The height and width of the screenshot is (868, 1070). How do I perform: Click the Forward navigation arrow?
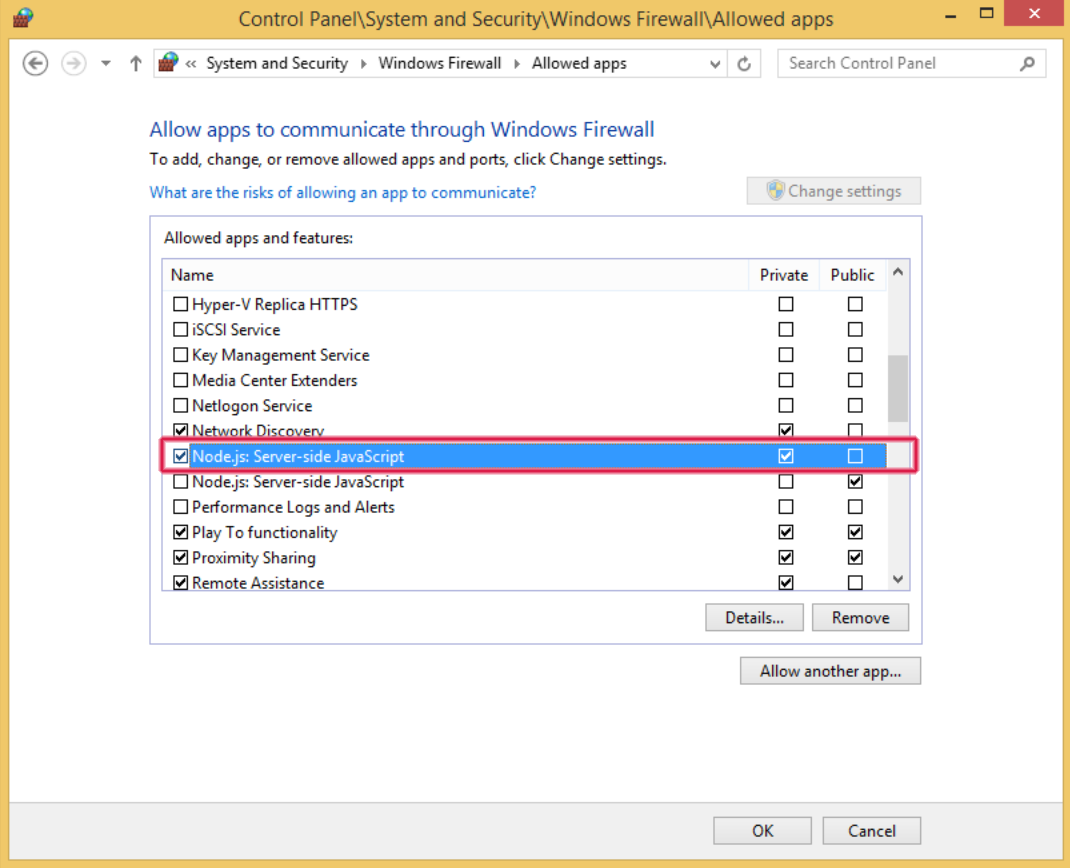pyautogui.click(x=74, y=63)
